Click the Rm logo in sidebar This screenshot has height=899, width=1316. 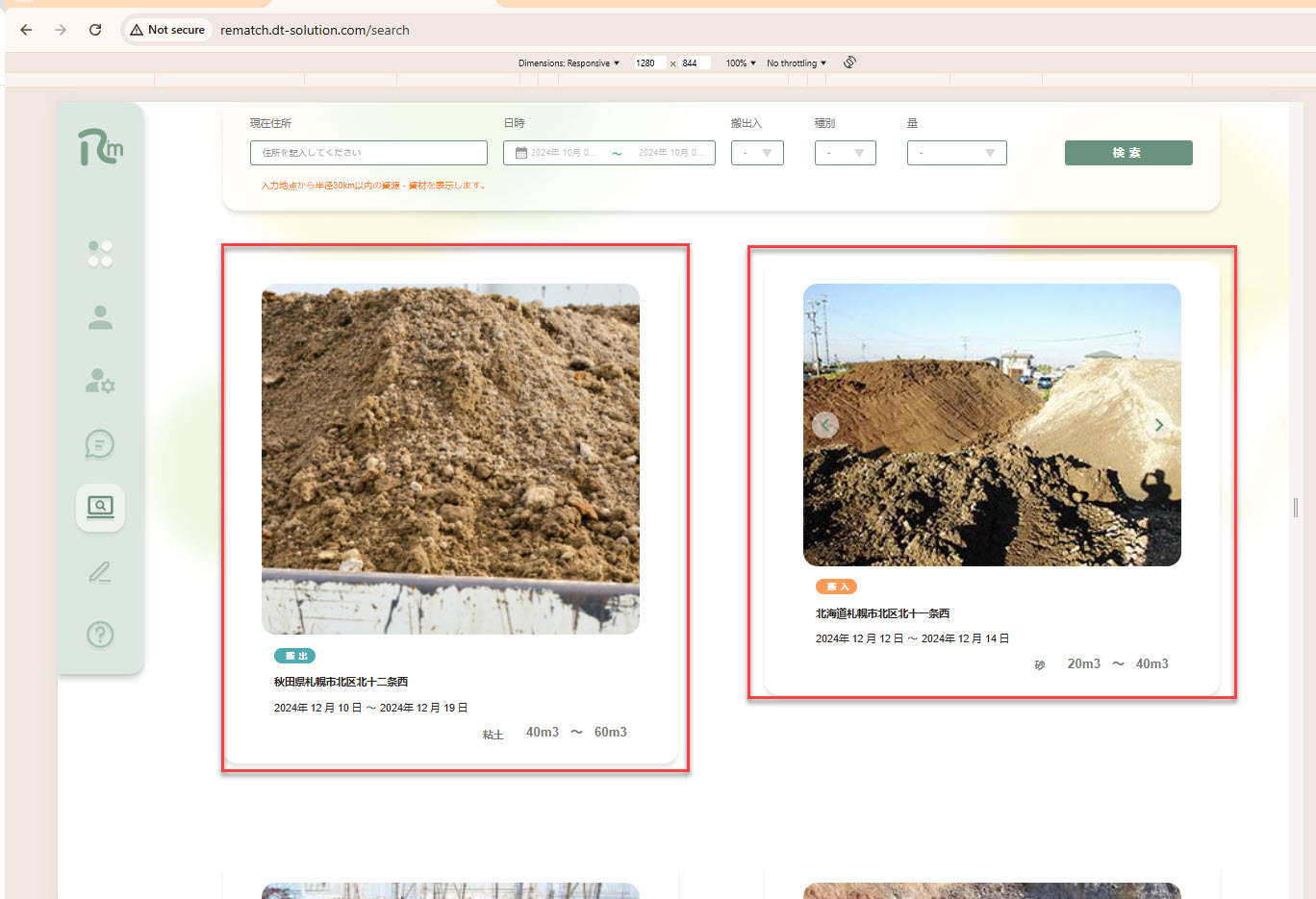pyautogui.click(x=100, y=147)
